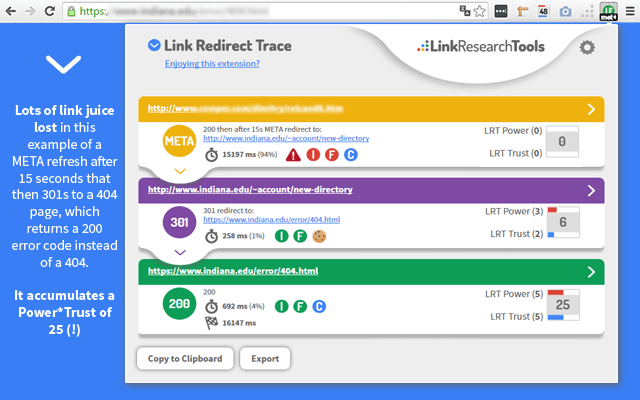Open the extension settings gear
Image resolution: width=640 pixels, height=400 pixels.
[x=587, y=47]
